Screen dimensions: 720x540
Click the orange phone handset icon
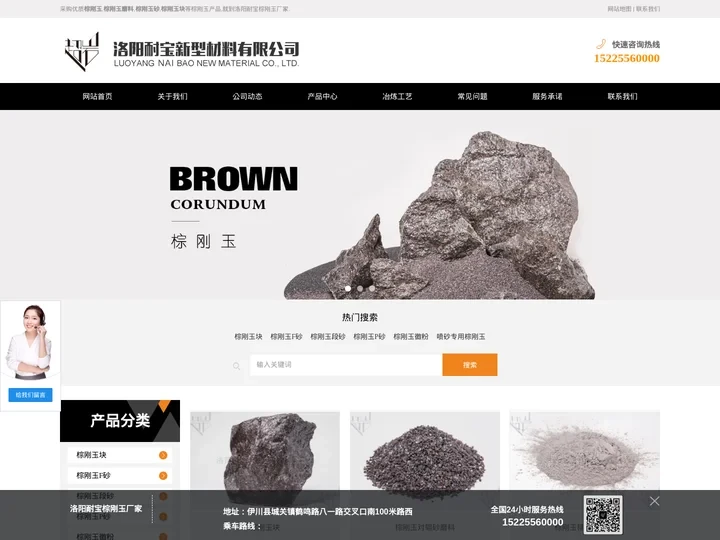pos(601,44)
